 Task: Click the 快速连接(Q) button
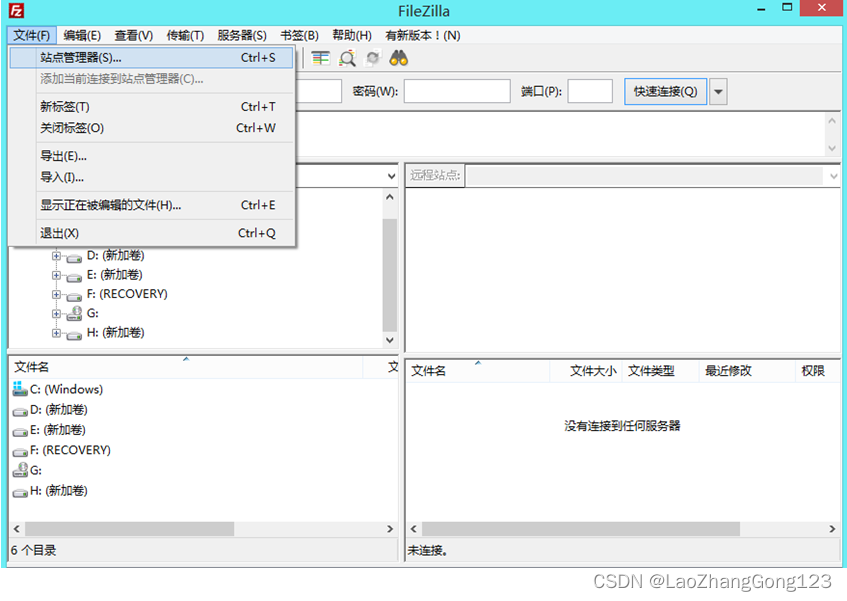coord(666,92)
